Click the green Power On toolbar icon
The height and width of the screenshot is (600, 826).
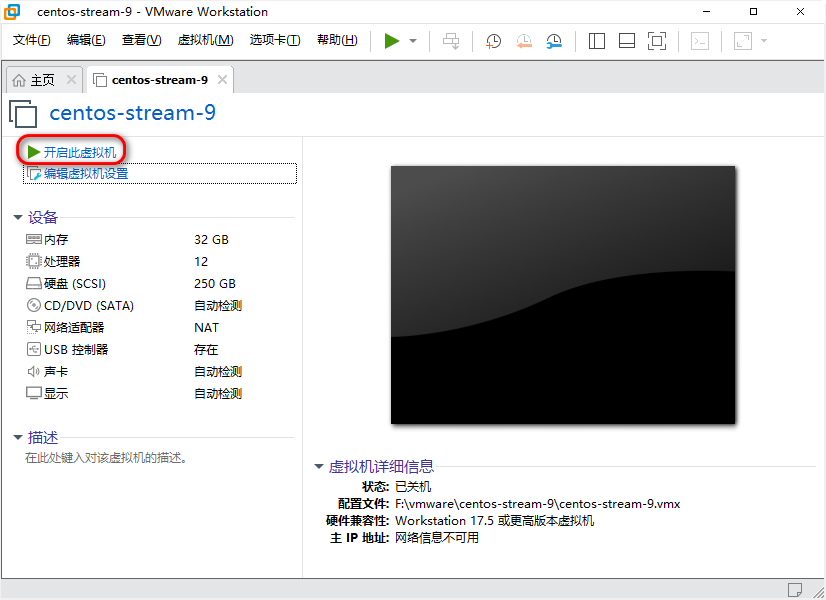391,41
